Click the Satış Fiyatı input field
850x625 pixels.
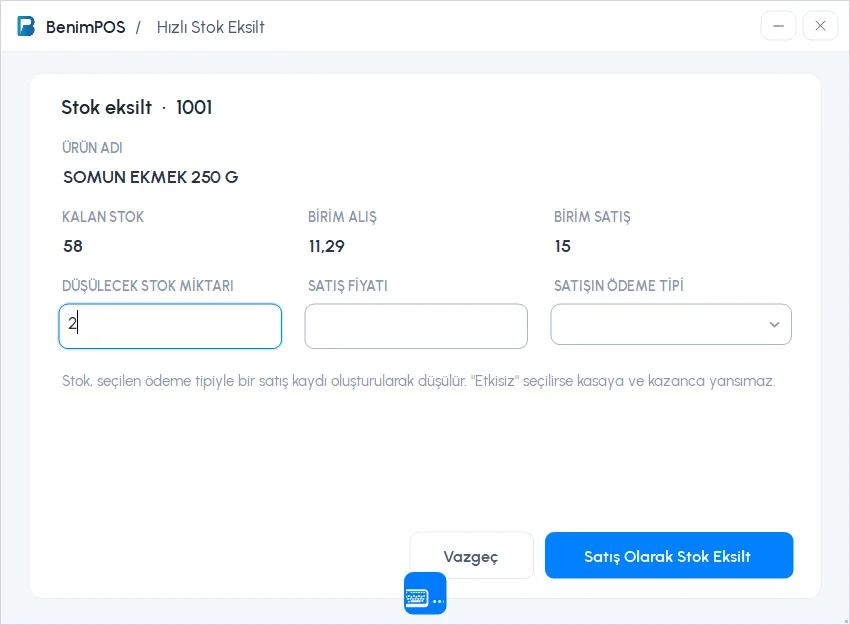(x=416, y=326)
